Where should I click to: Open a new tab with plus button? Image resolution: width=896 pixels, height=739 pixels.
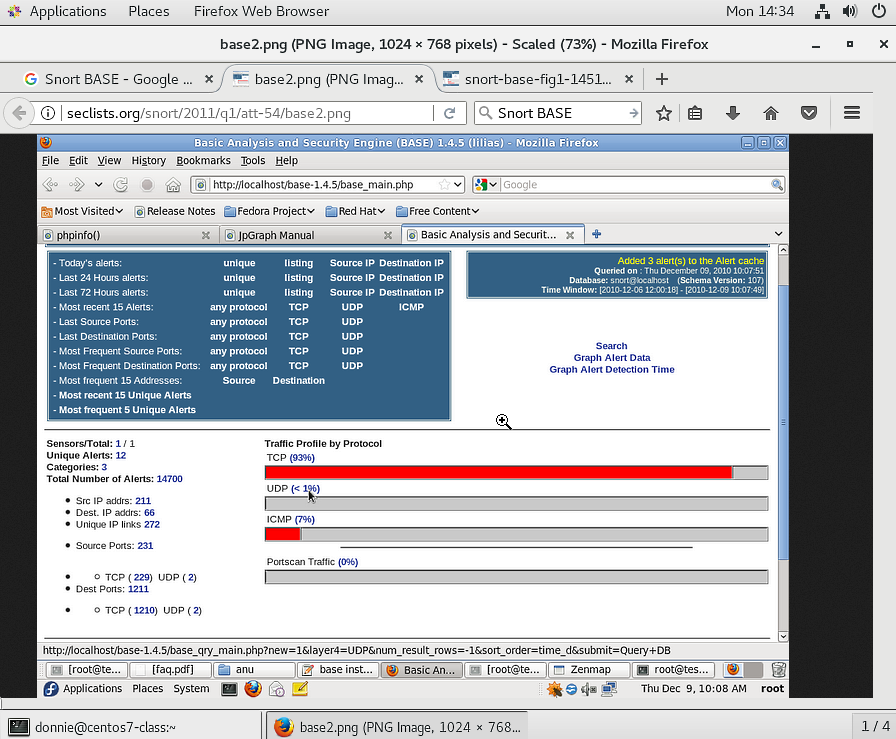pyautogui.click(x=662, y=79)
